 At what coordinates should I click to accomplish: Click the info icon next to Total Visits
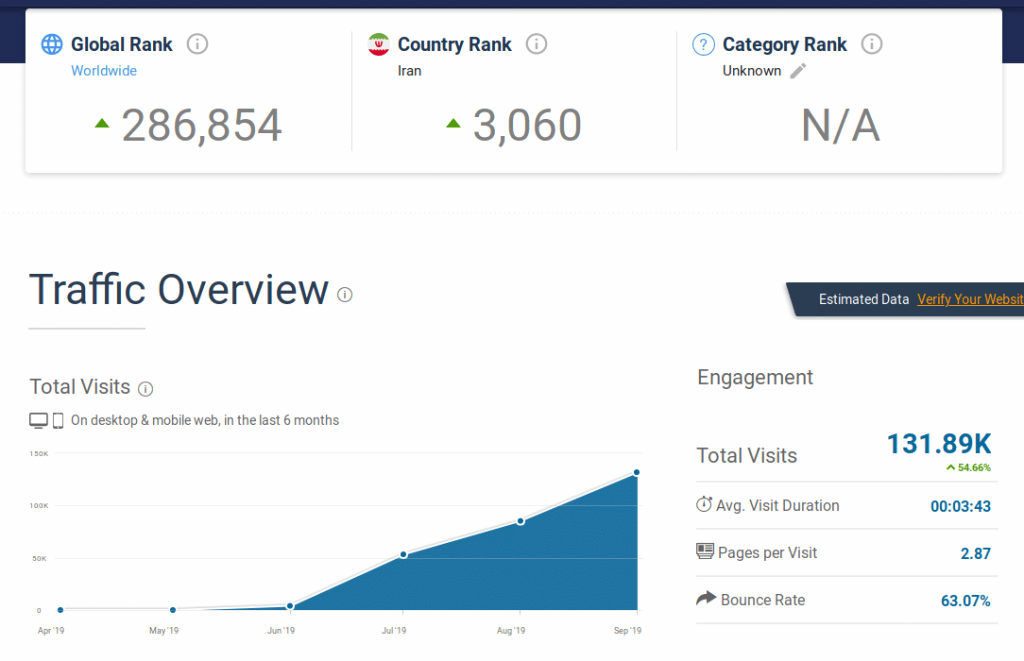point(146,388)
